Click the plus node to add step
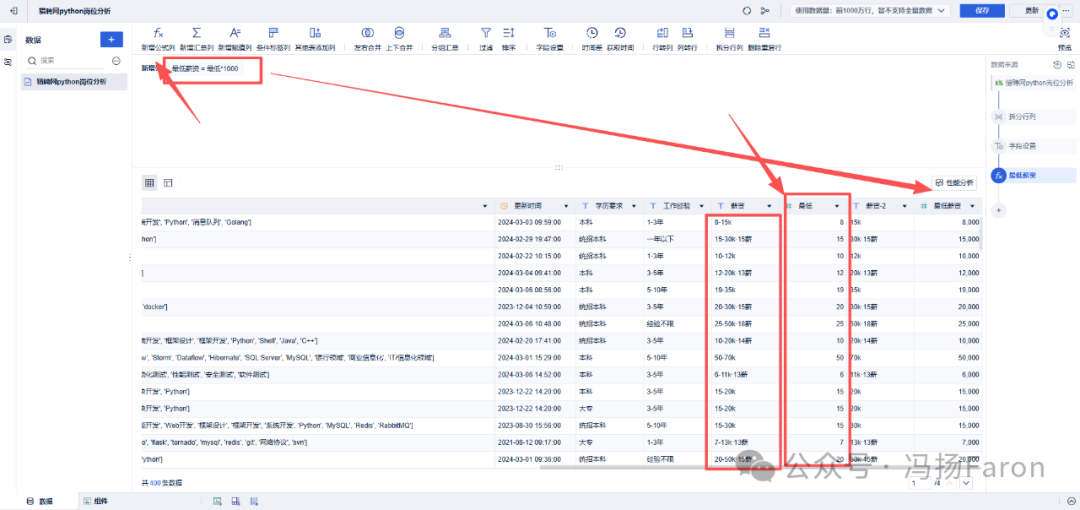Image resolution: width=1080 pixels, height=510 pixels. [999, 210]
